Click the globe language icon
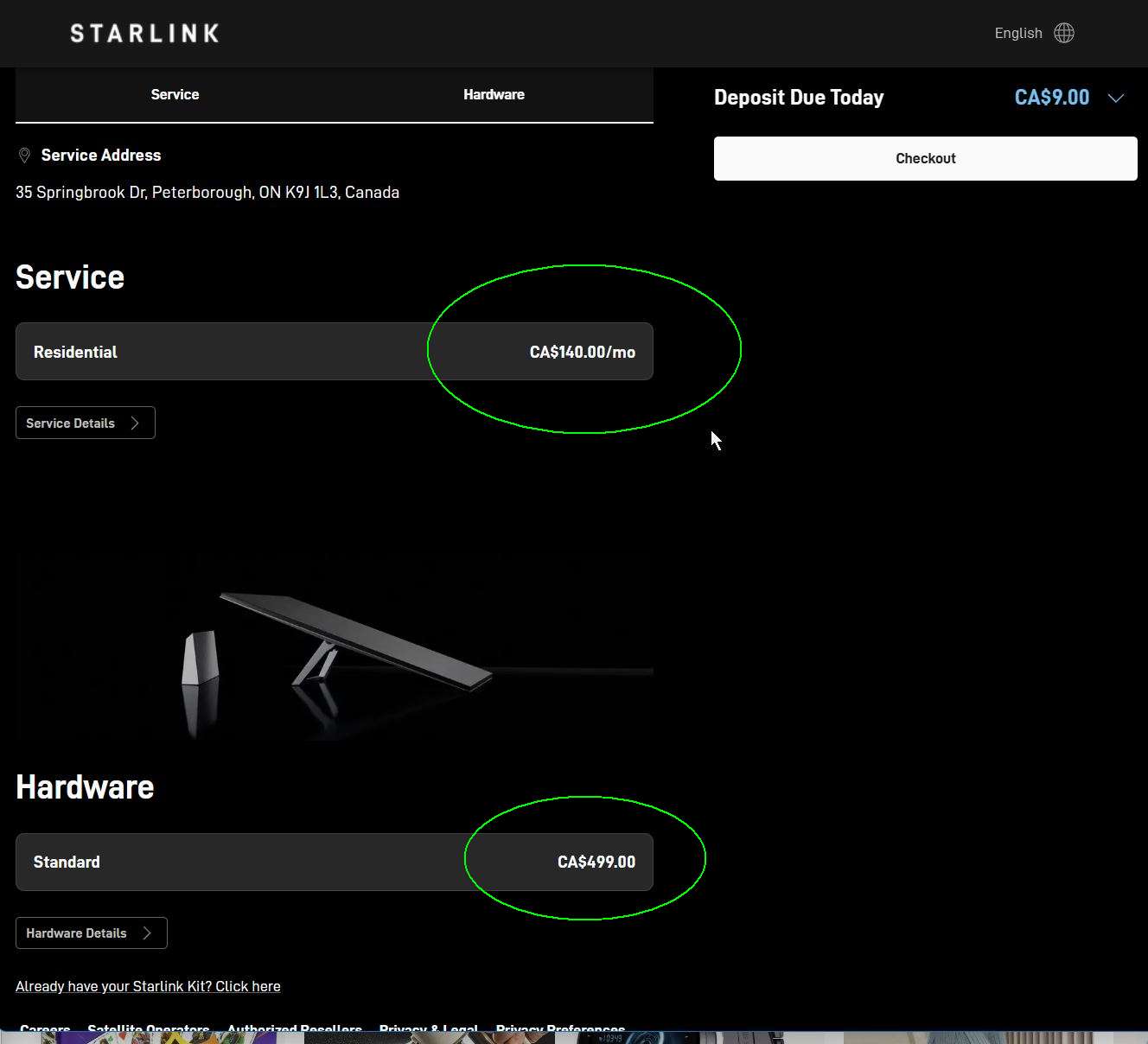The width and height of the screenshot is (1148, 1044). coord(1064,33)
